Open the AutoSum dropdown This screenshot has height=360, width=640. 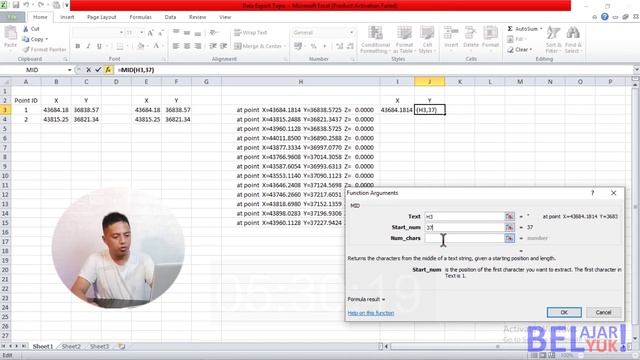(541, 29)
